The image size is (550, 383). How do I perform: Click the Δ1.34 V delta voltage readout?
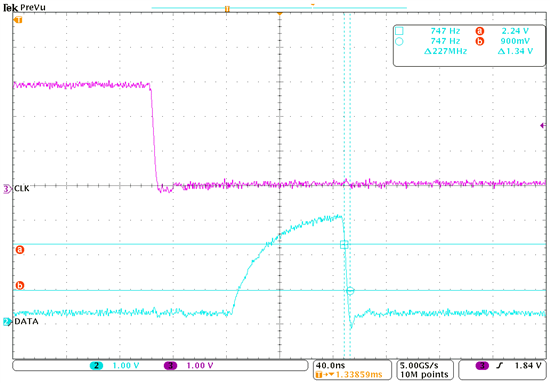tap(515, 51)
